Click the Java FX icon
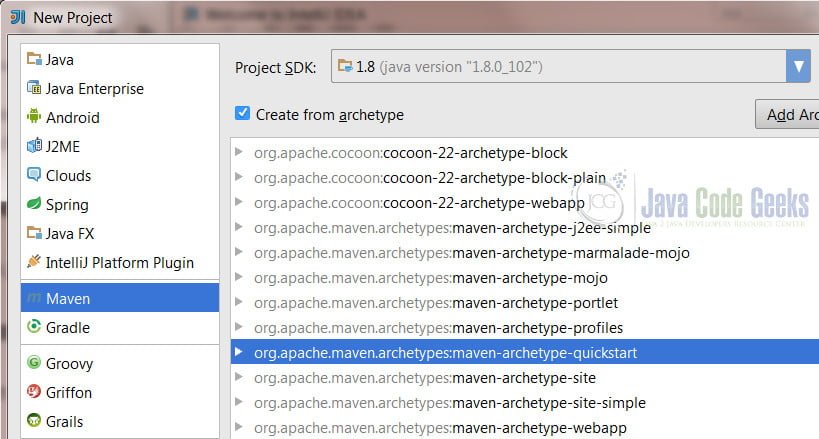 (x=34, y=233)
